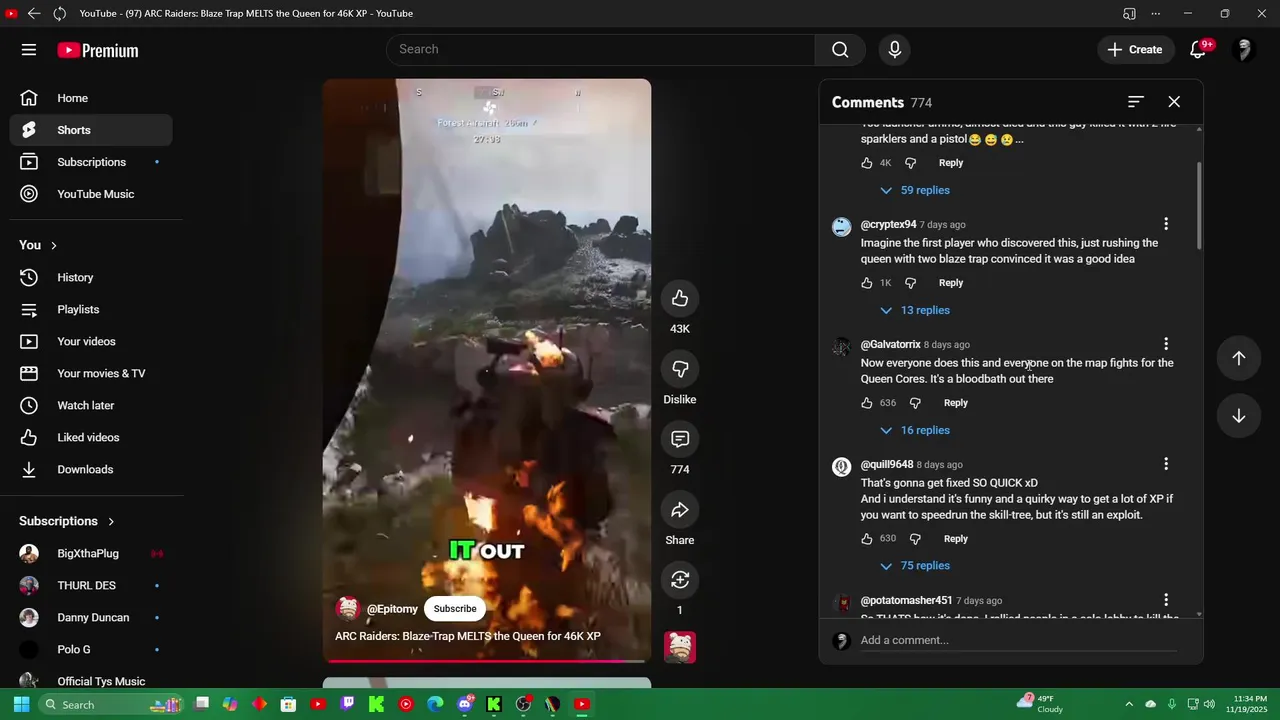Click the comments panel scrollbar
Viewport: 1280px width, 720px height.
[1199, 205]
